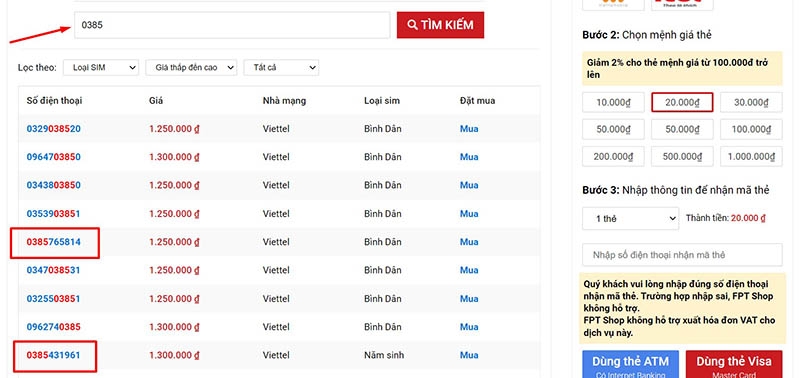Open phone number 0343803850
800x378 pixels.
point(54,185)
